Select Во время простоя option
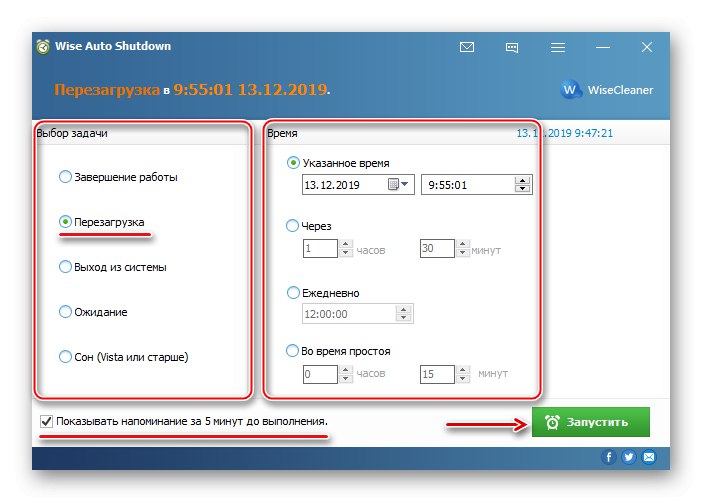The width and height of the screenshot is (702, 502). (338, 351)
